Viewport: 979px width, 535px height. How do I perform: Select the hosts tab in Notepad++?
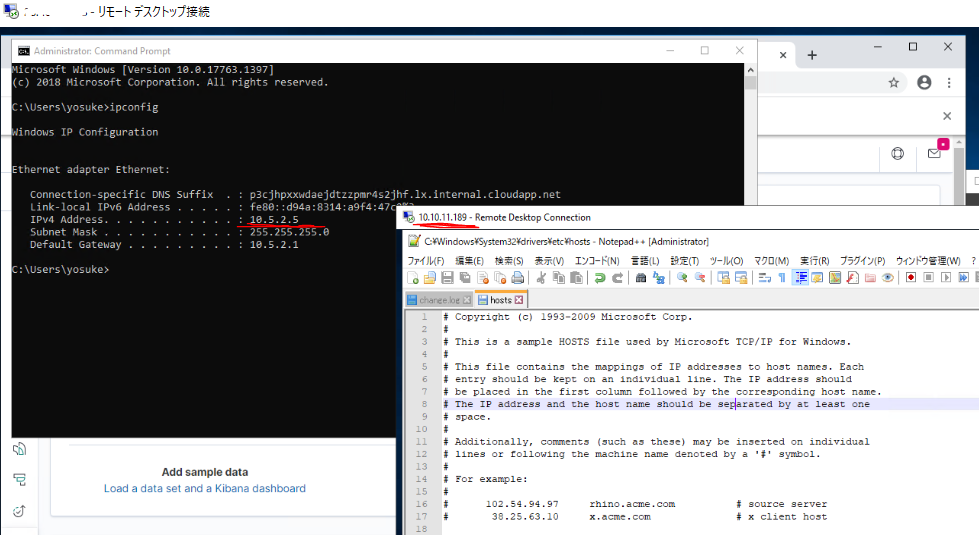[x=501, y=300]
